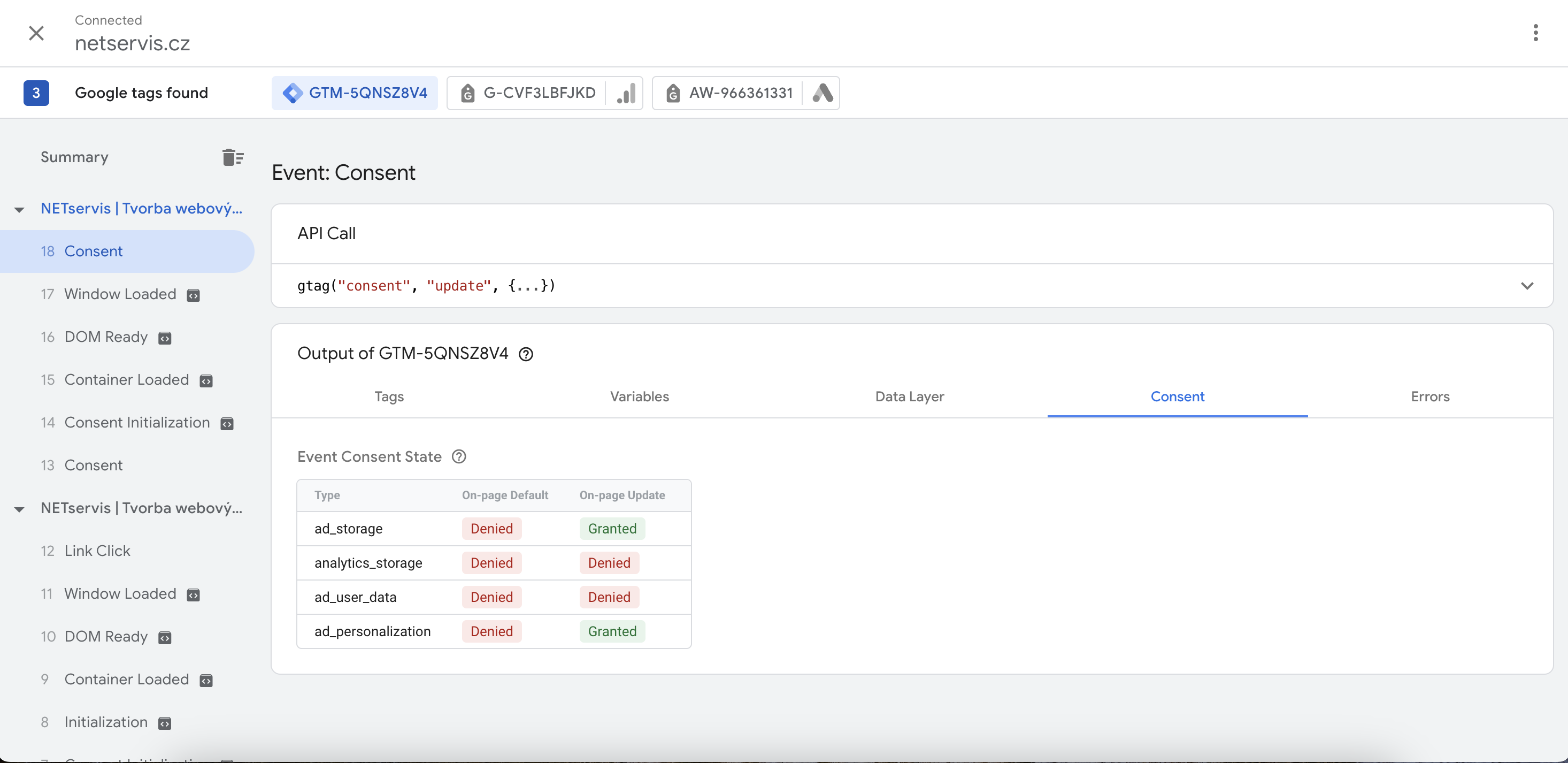Select event 13 Consent in sidebar
Screen dimensions: 1568x763
pos(93,465)
